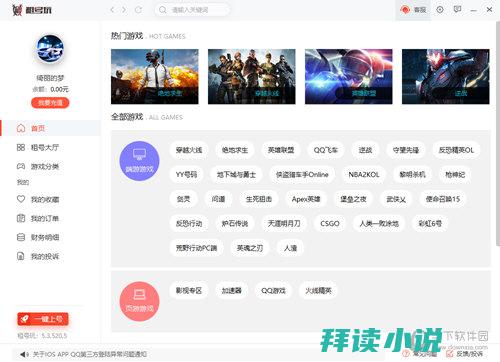Select the 守望先锋 tag
This screenshot has width=500, height=362.
[x=406, y=150]
